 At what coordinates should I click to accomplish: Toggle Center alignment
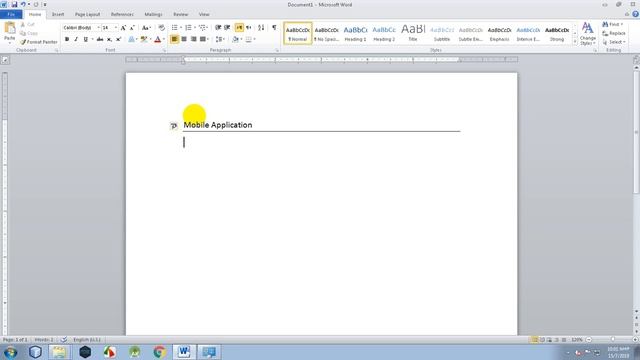[x=184, y=40]
